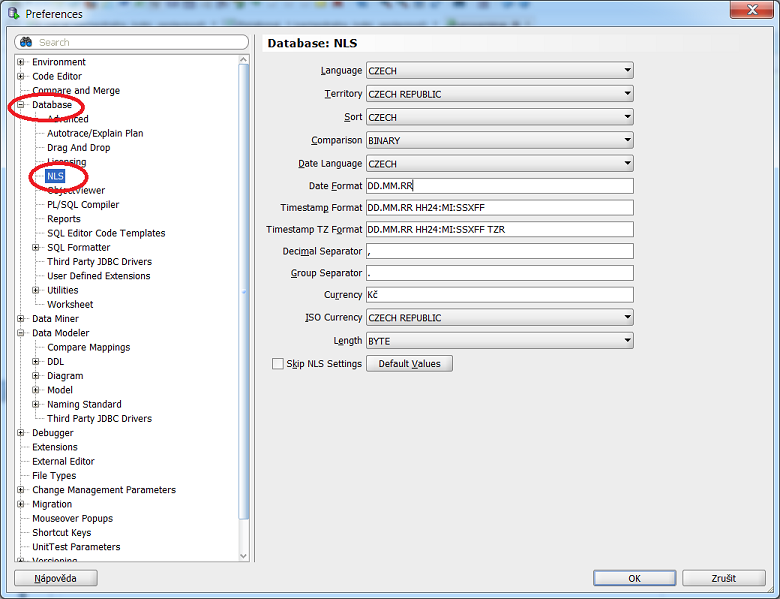Click the Zrušit cancel button
This screenshot has height=599, width=780.
[x=723, y=578]
